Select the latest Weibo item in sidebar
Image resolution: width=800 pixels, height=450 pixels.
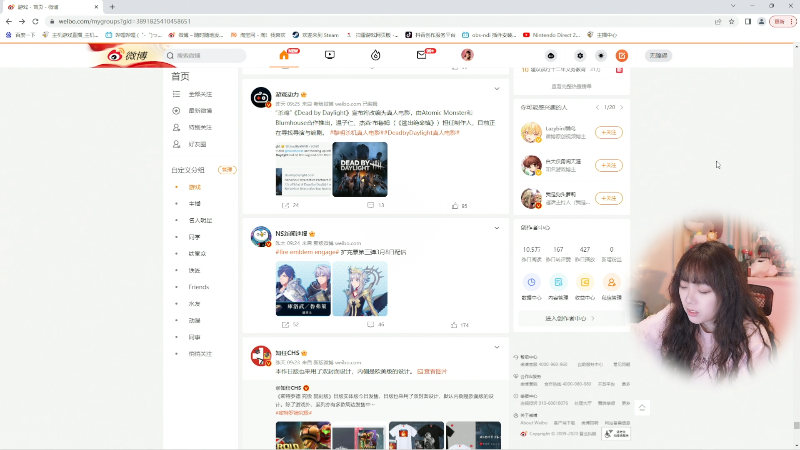coord(200,111)
